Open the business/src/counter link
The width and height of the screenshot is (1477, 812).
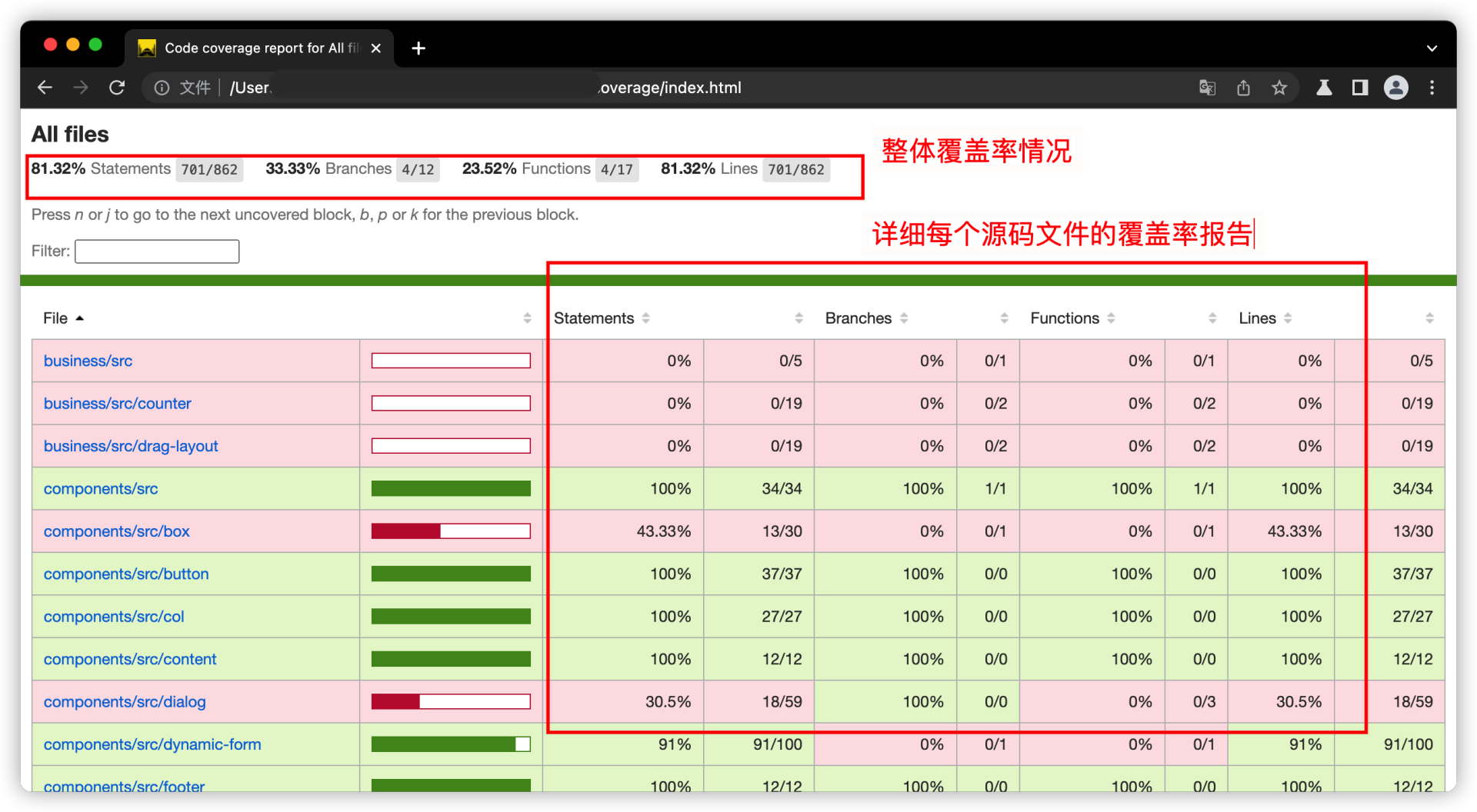[117, 404]
